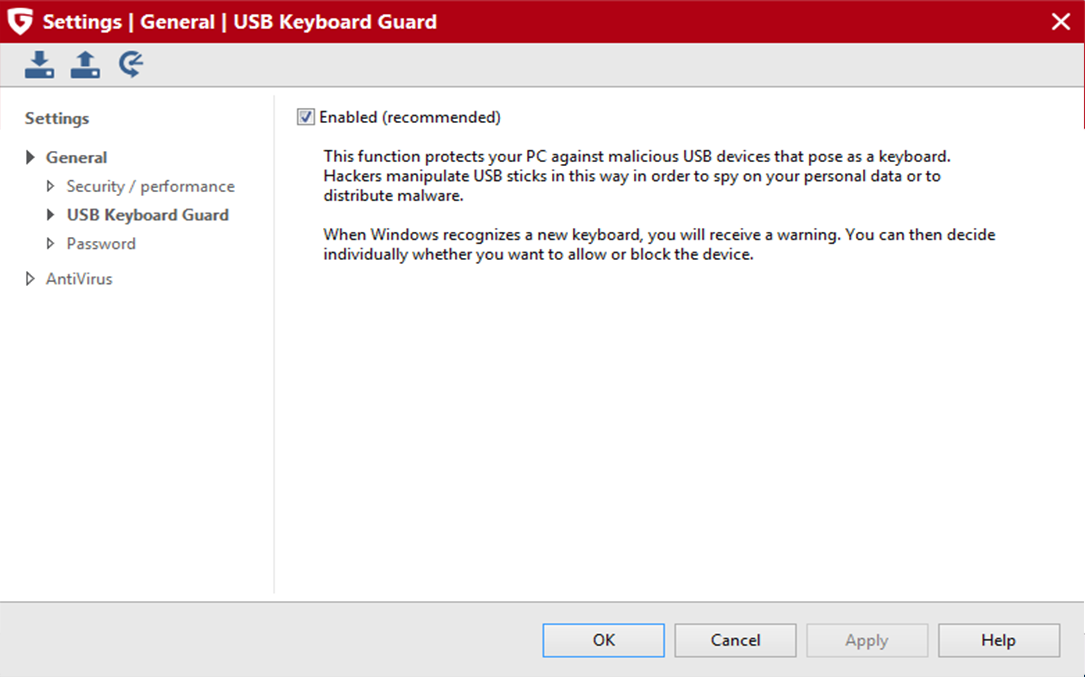Collapse the General tree node arrow
The width and height of the screenshot is (1085, 677).
[31, 157]
